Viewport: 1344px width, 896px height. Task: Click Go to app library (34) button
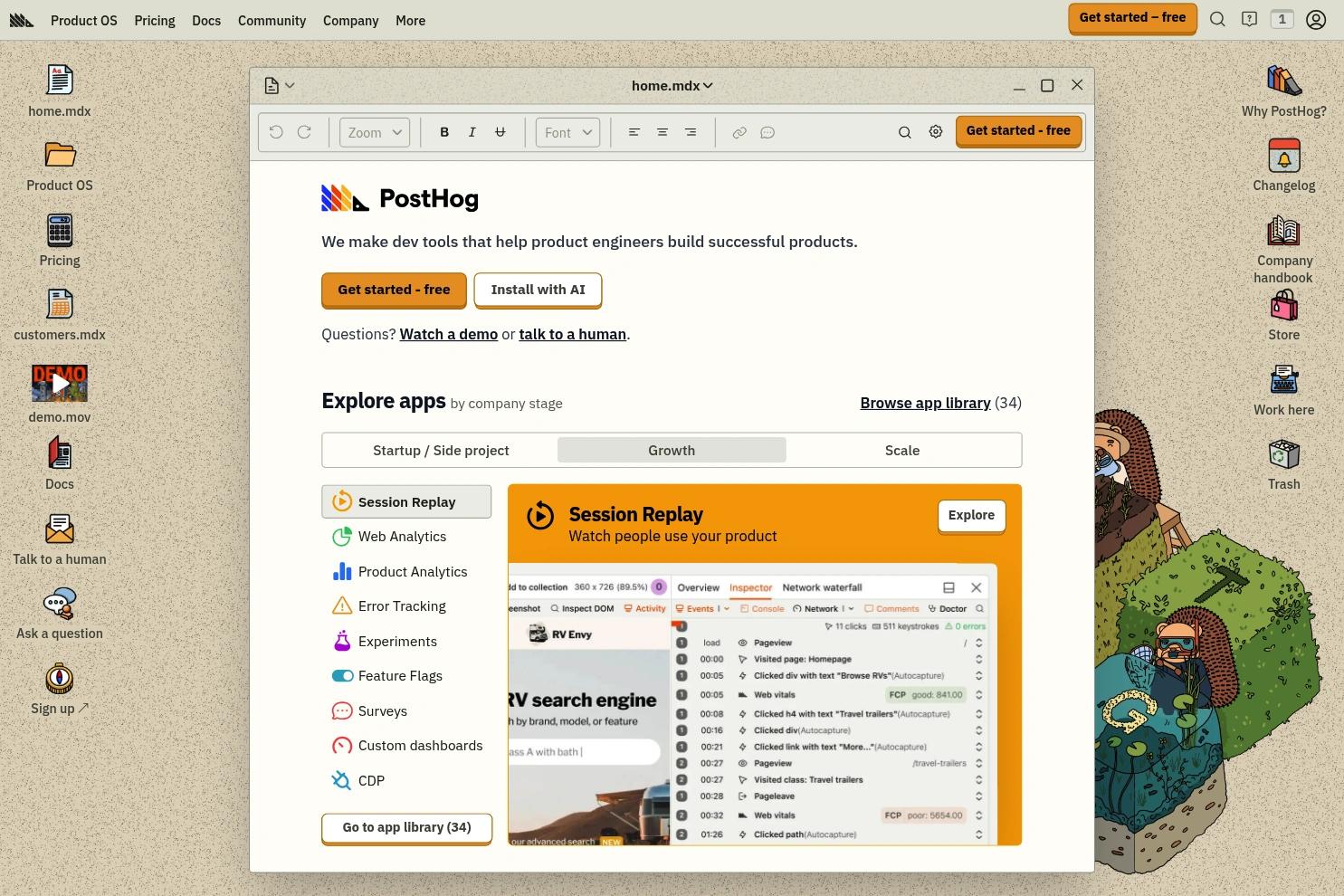pos(406,827)
